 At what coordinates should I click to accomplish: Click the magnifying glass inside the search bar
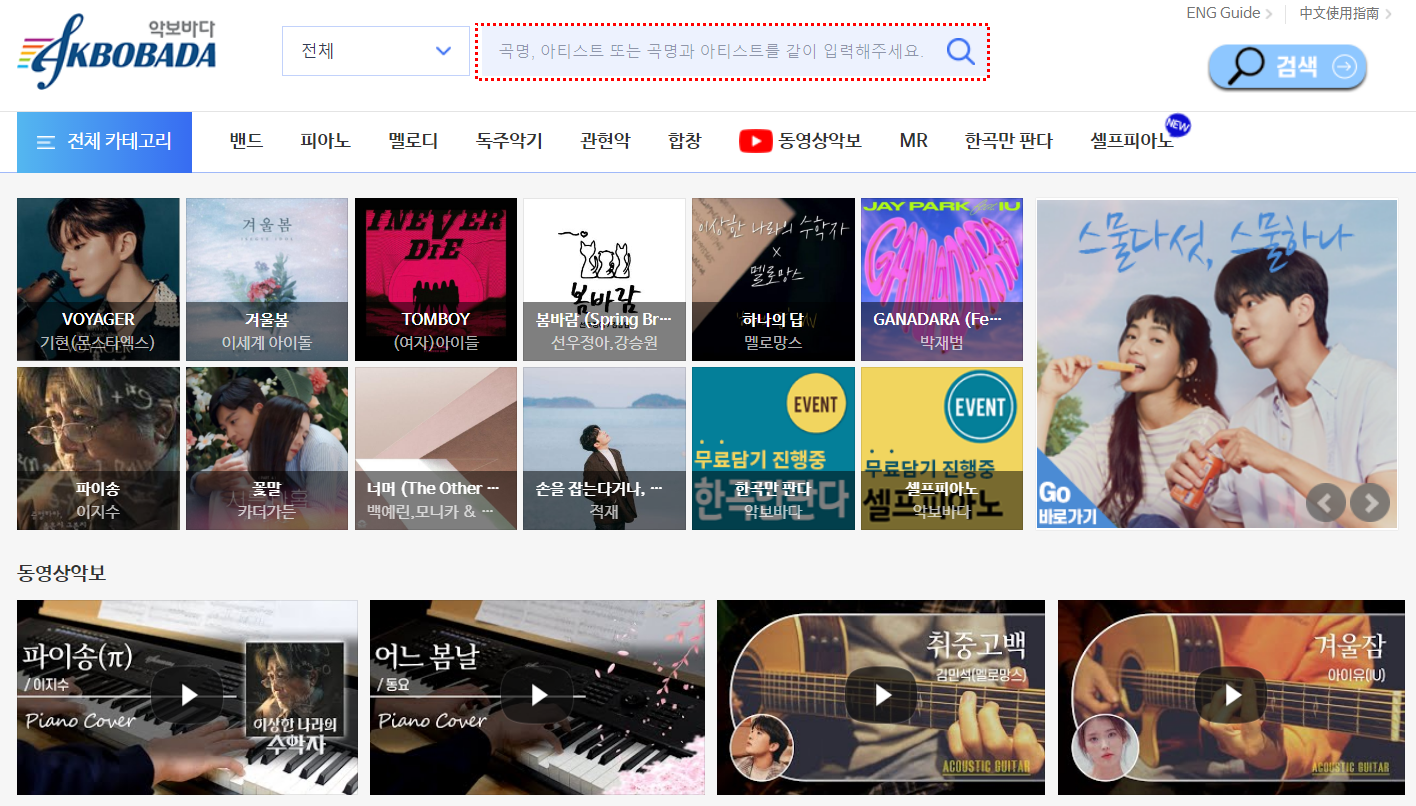point(959,51)
